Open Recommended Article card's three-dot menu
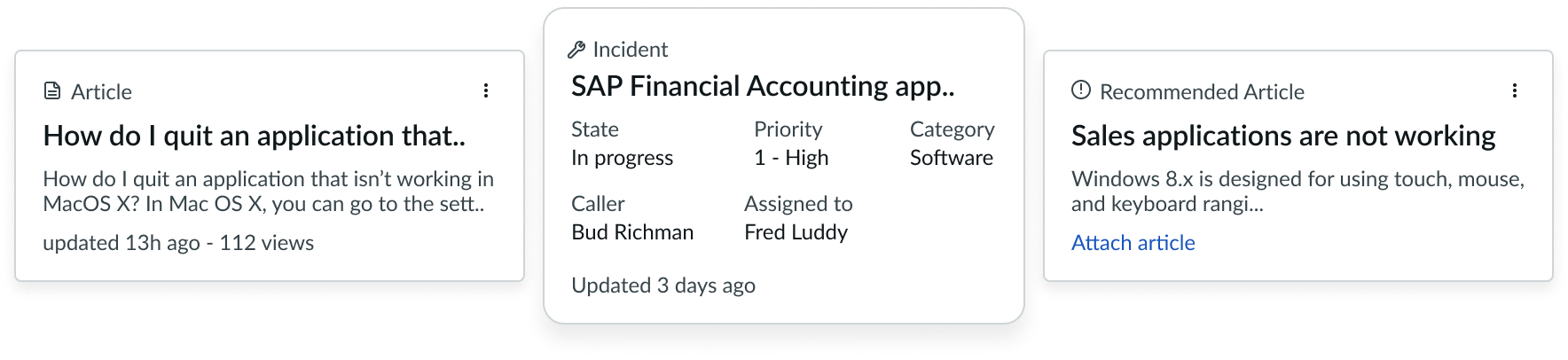The image size is (1568, 360). (1514, 90)
